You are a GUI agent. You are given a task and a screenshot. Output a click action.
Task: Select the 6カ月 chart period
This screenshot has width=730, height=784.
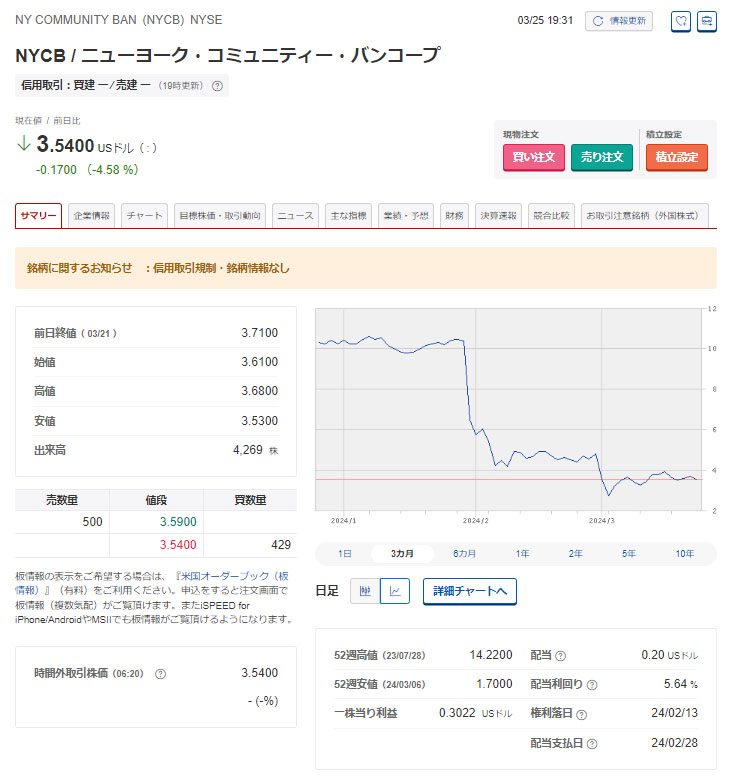(x=464, y=554)
